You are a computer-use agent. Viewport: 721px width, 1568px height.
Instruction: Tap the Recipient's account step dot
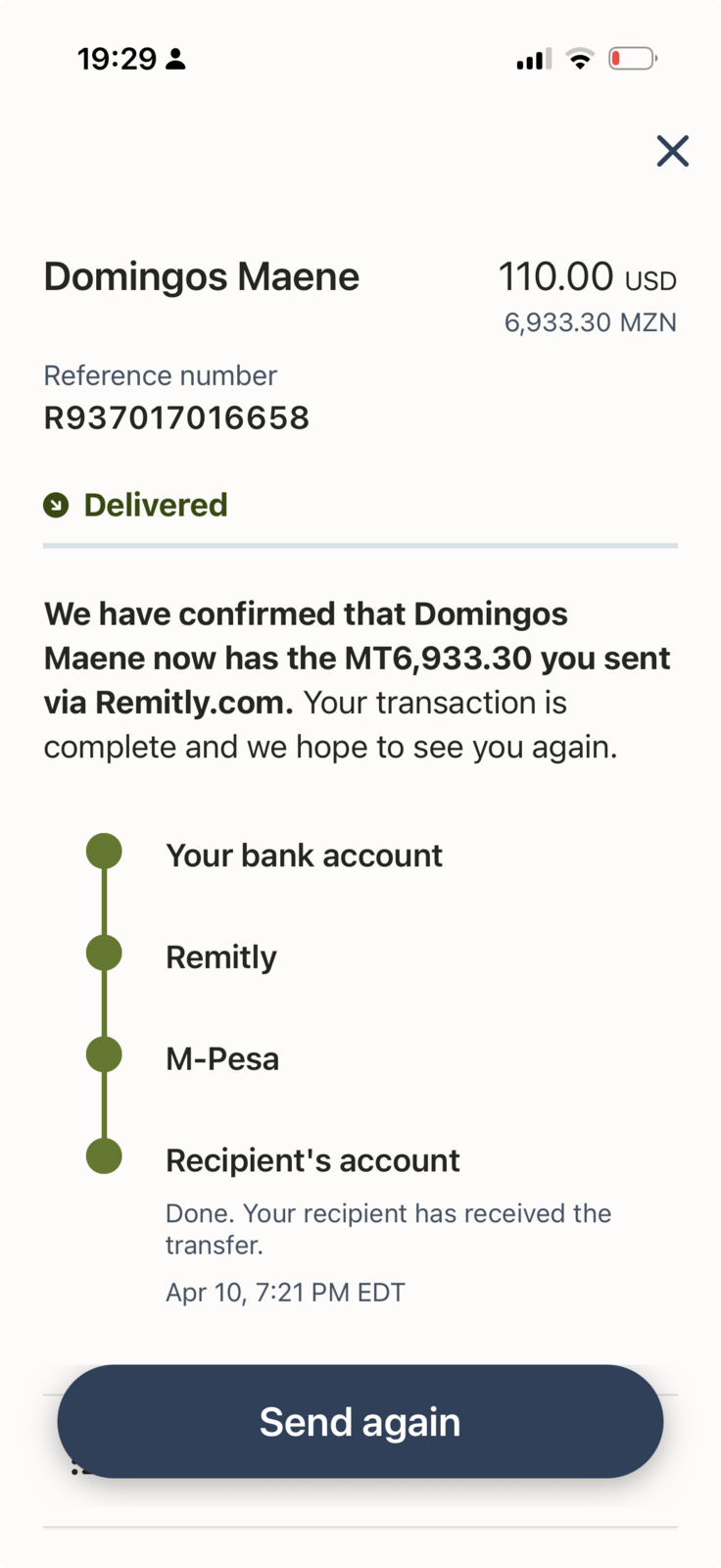point(104,1156)
